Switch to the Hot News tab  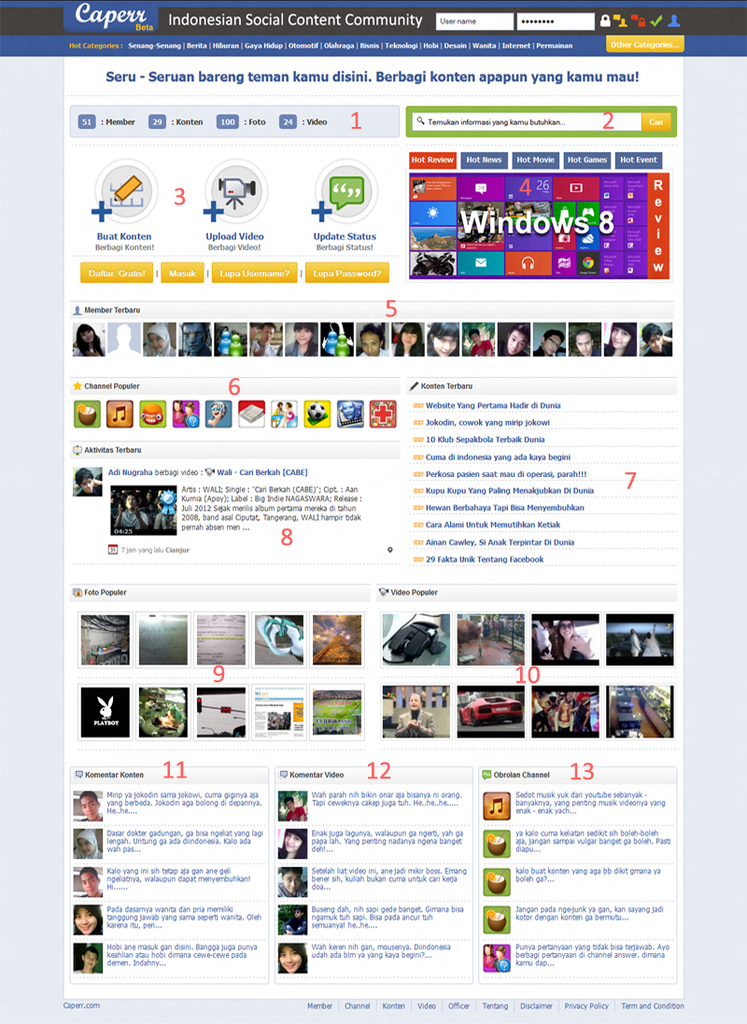point(484,159)
